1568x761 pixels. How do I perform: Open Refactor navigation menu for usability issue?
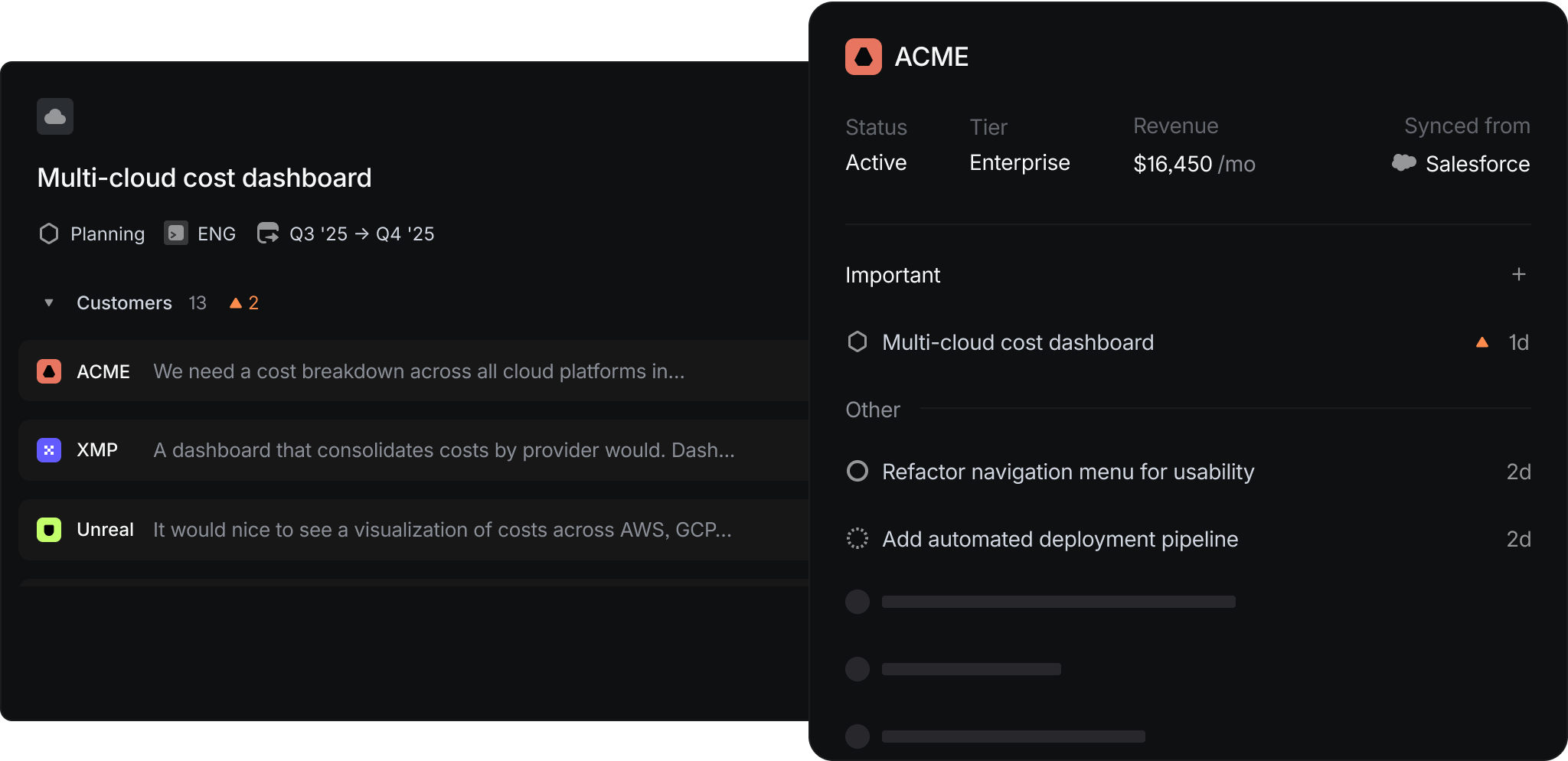[x=1067, y=472]
